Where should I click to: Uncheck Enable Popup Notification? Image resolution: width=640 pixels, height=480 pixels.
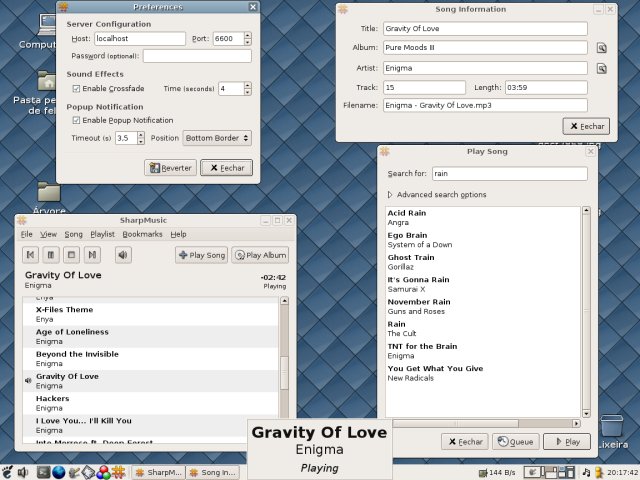[x=76, y=120]
